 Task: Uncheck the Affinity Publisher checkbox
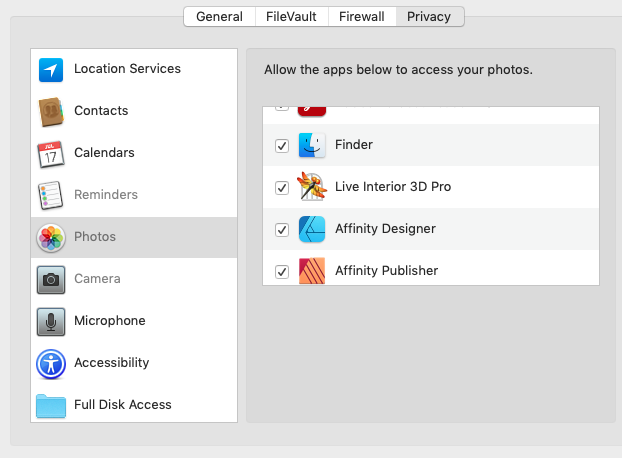pos(282,271)
